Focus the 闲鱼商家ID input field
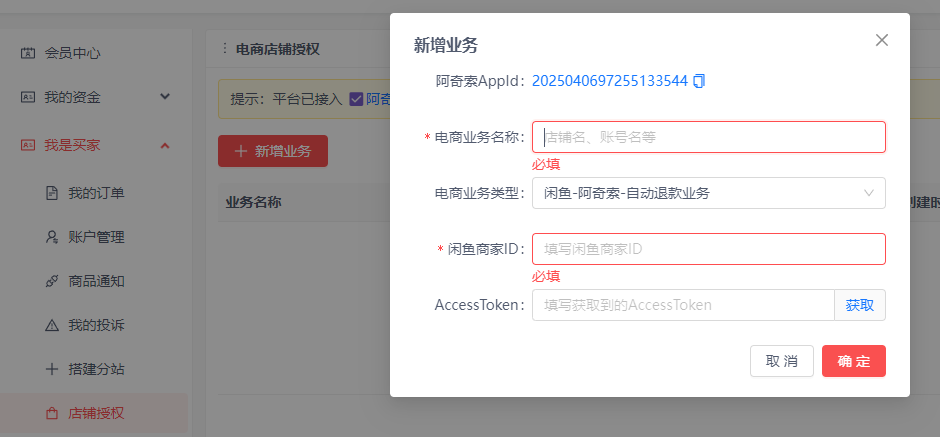The width and height of the screenshot is (940, 437). pyautogui.click(x=709, y=249)
